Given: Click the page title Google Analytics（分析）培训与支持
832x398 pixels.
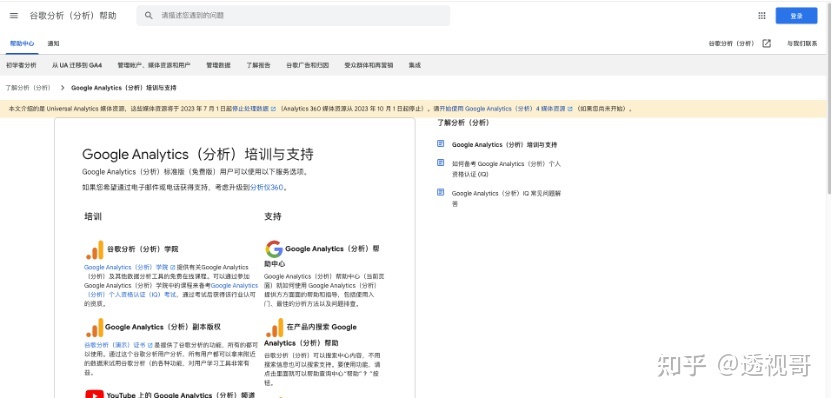Looking at the screenshot, I should [197, 154].
